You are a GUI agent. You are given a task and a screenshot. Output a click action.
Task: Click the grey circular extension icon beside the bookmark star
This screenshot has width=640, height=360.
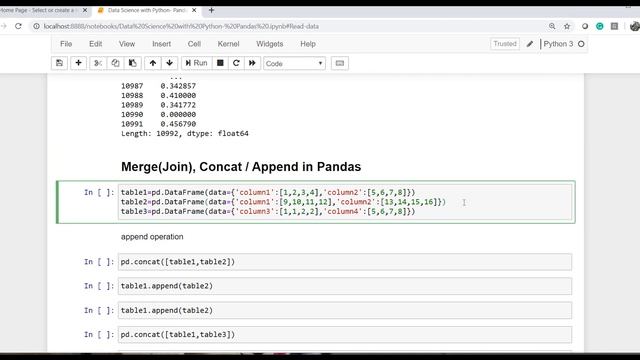pyautogui.click(x=585, y=26)
